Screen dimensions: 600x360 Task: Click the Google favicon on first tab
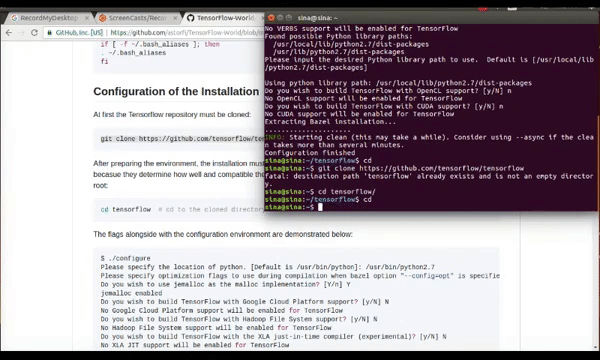point(14,18)
